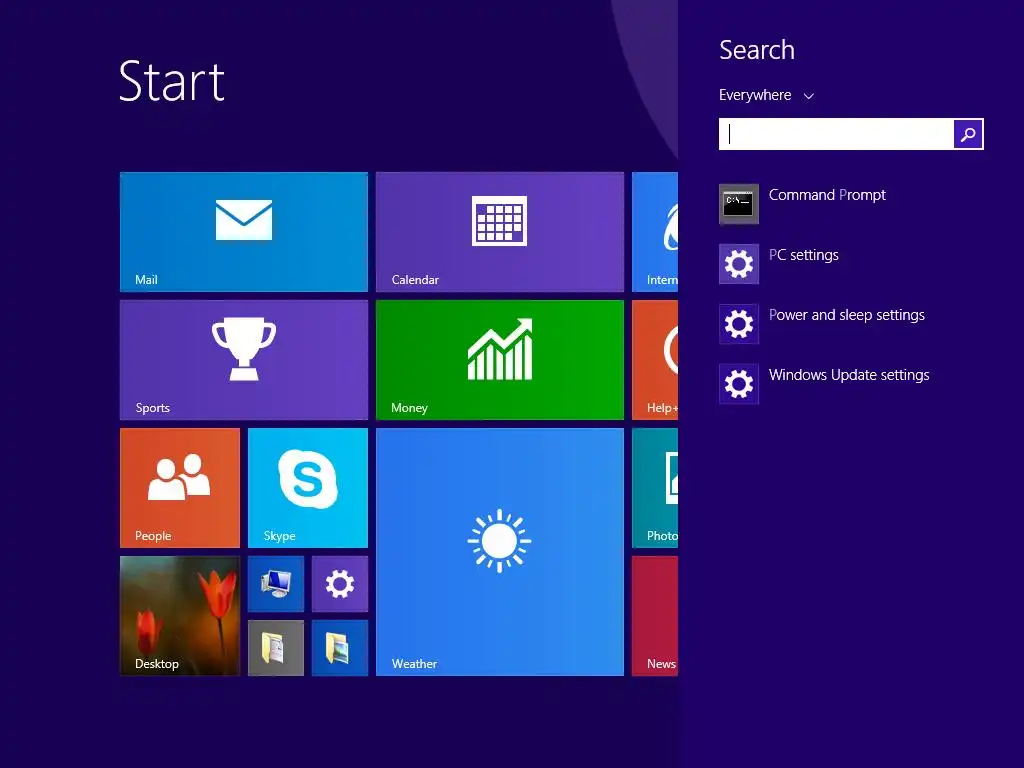Click the PC settings gear icon in results
The image size is (1024, 768).
[739, 264]
